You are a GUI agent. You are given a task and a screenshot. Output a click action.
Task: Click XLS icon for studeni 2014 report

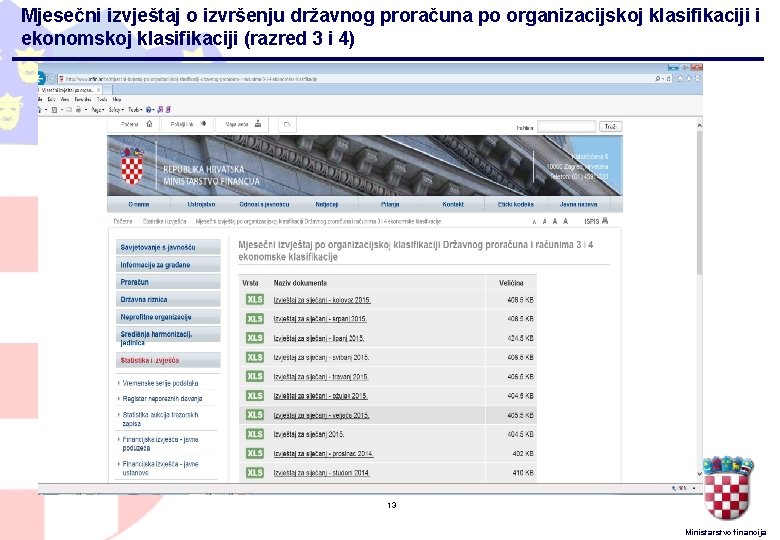(255, 472)
